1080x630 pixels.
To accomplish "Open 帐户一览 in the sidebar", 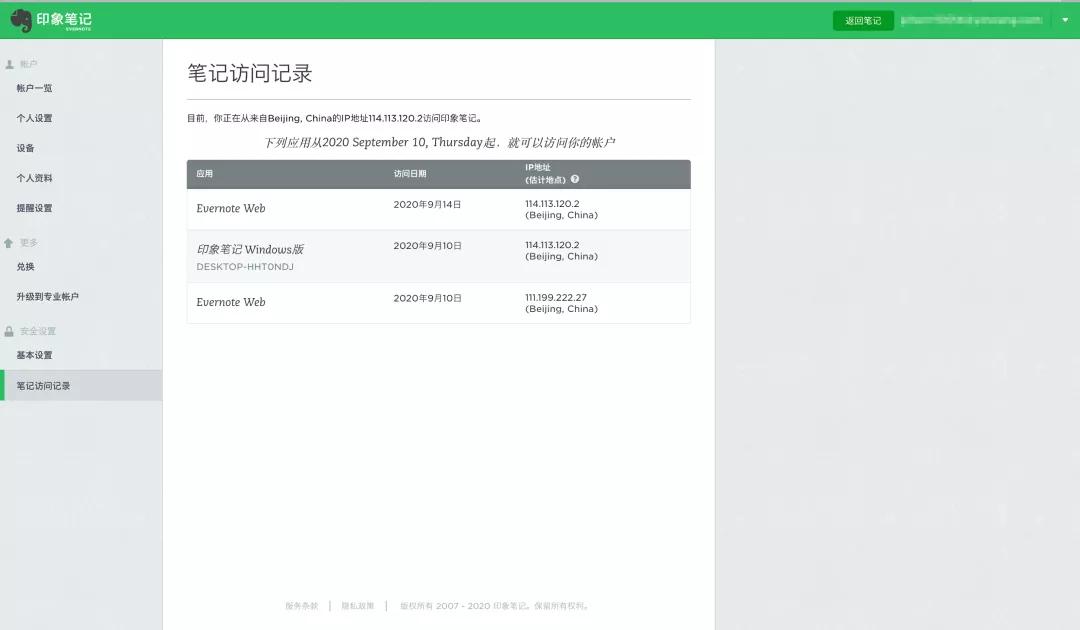I will 34,88.
